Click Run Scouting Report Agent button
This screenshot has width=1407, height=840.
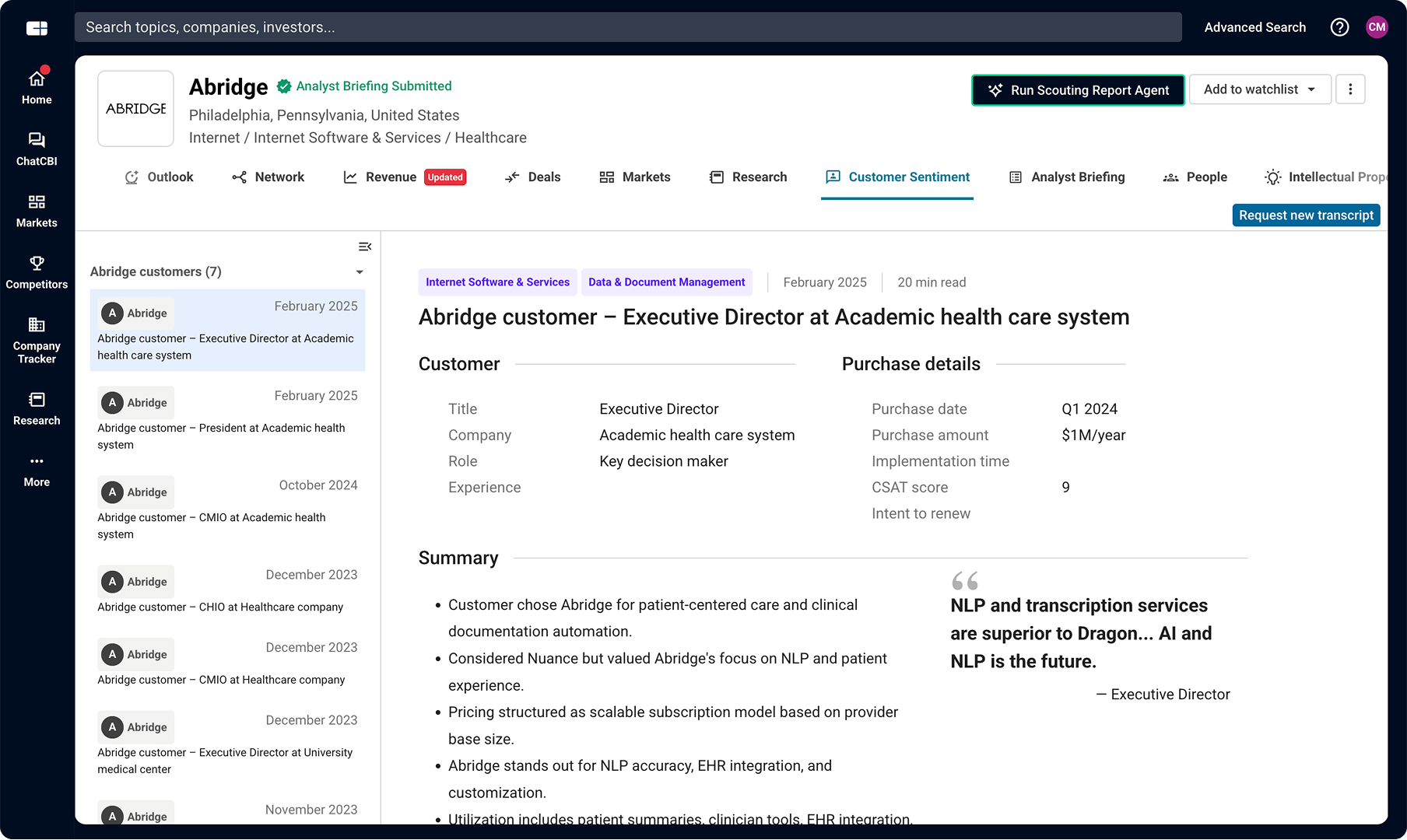[x=1078, y=90]
